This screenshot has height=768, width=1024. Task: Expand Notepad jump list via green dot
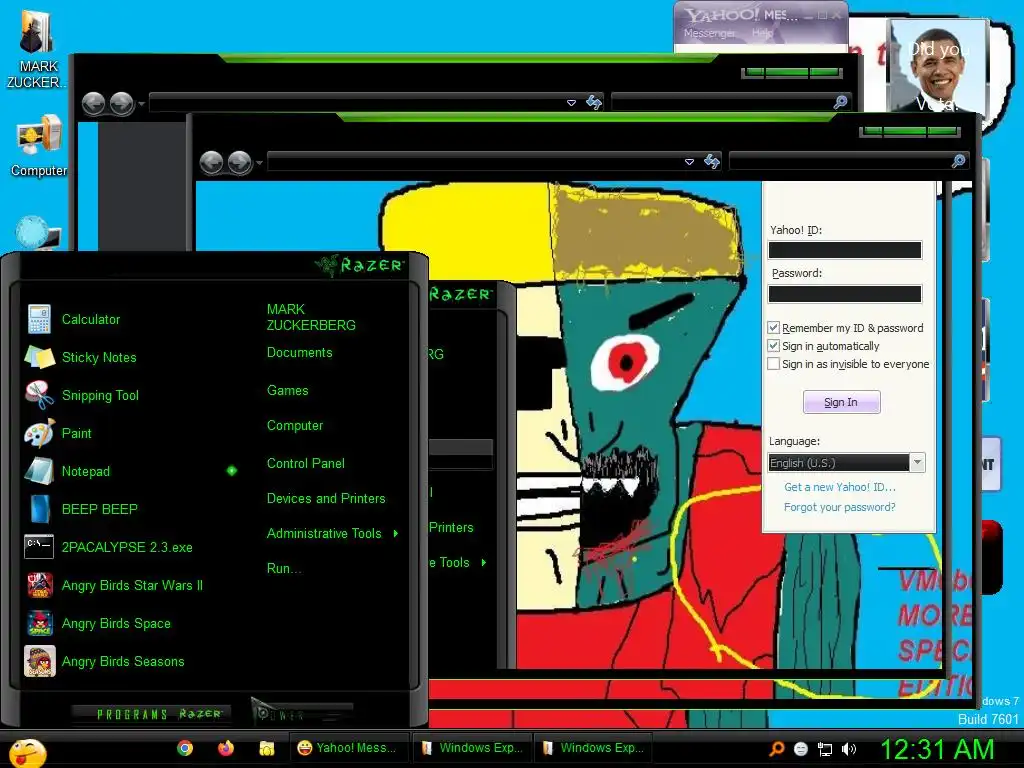[x=232, y=471]
